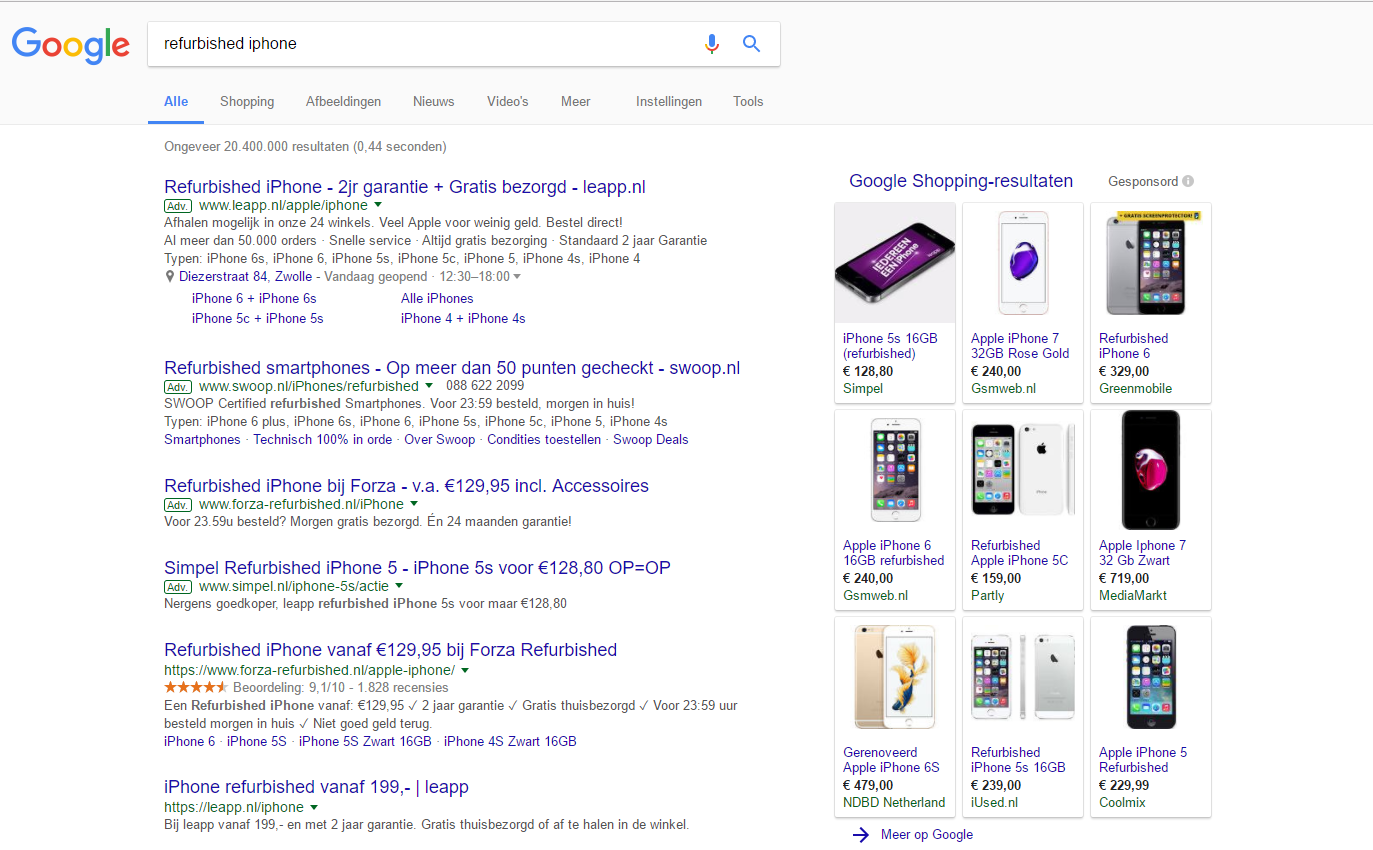
Task: Click the magnifying glass search button
Action: tap(752, 44)
